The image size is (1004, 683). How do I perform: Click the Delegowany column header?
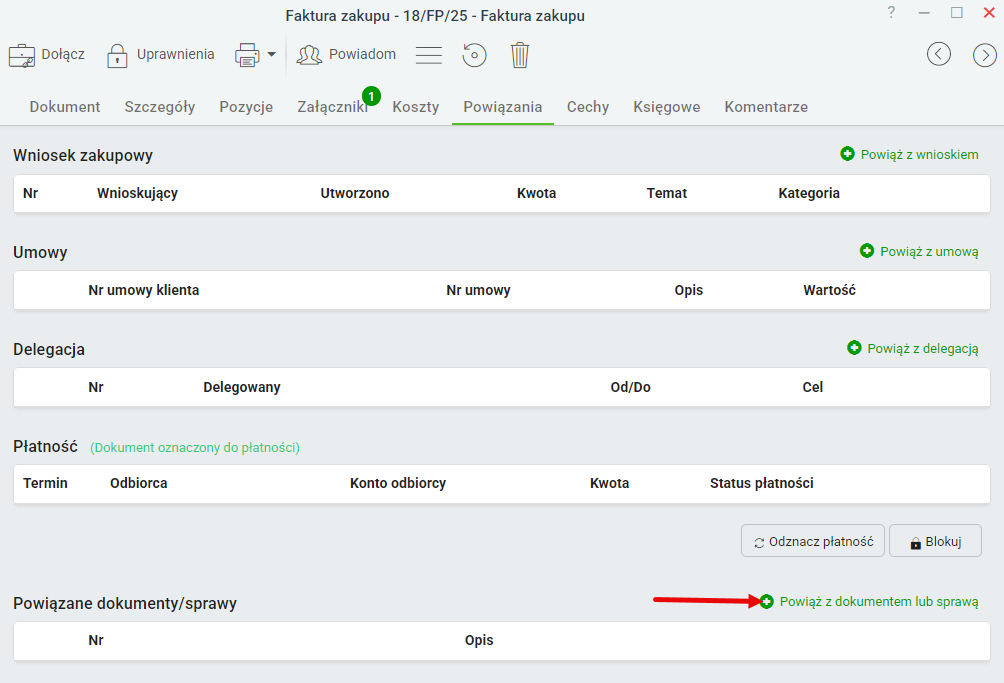click(241, 387)
